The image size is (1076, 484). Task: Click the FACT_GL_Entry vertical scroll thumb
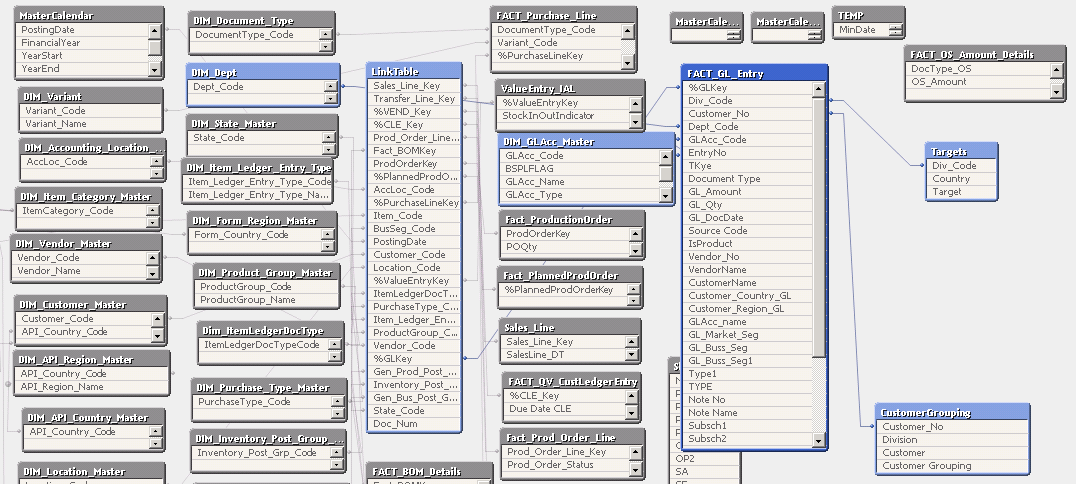click(x=819, y=227)
